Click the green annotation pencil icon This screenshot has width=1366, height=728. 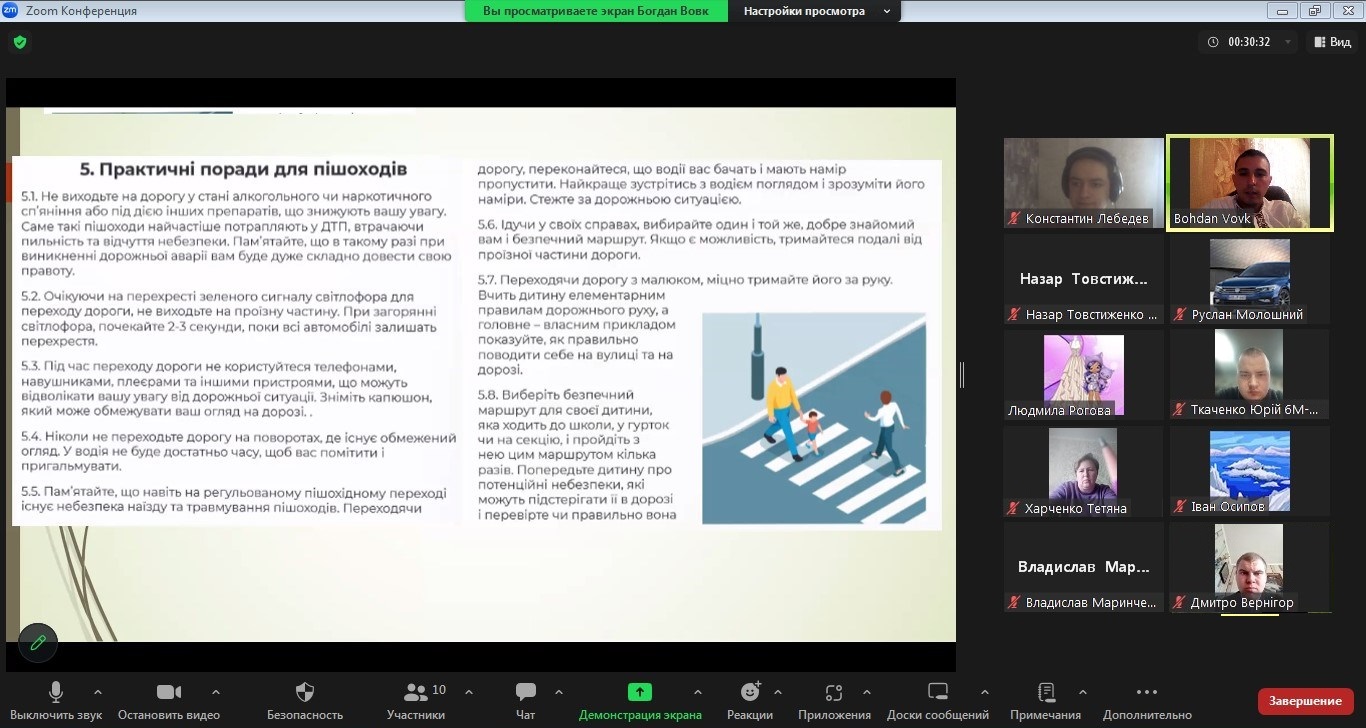38,642
